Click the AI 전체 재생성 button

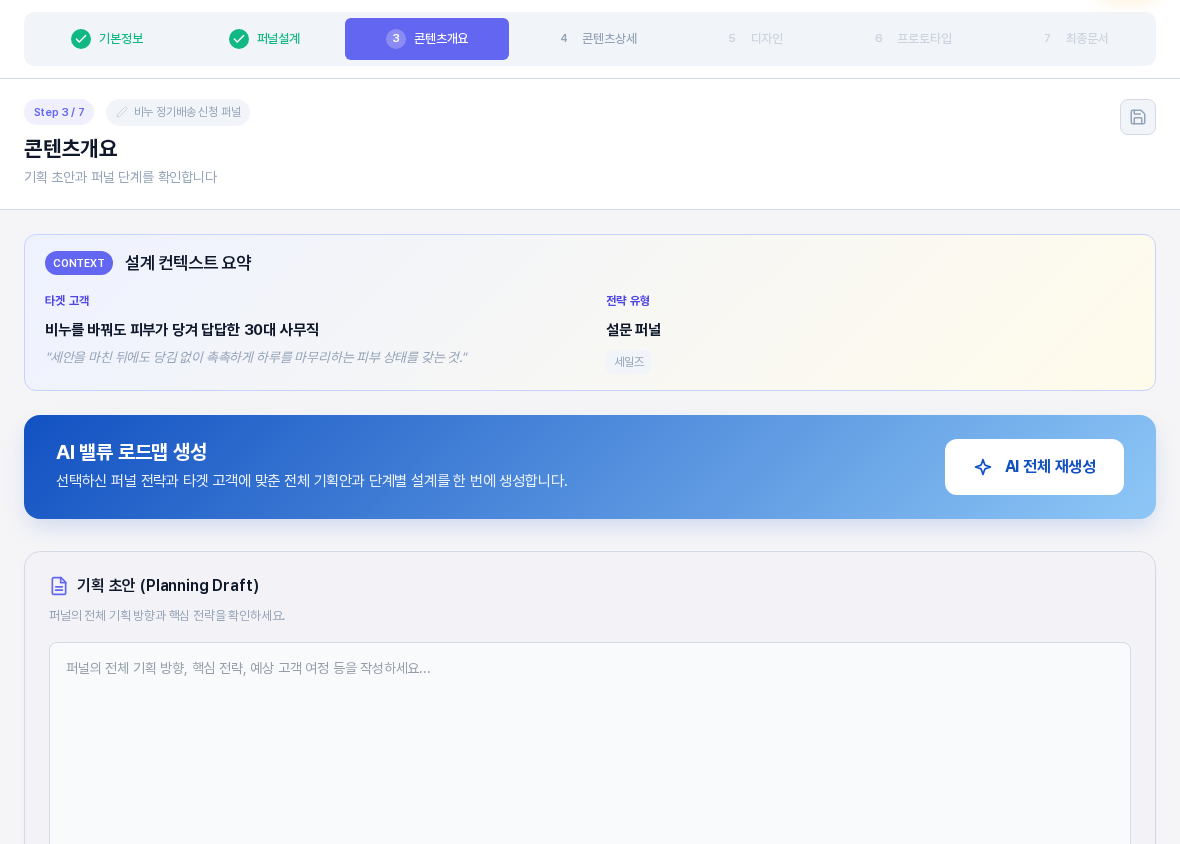coord(1034,467)
